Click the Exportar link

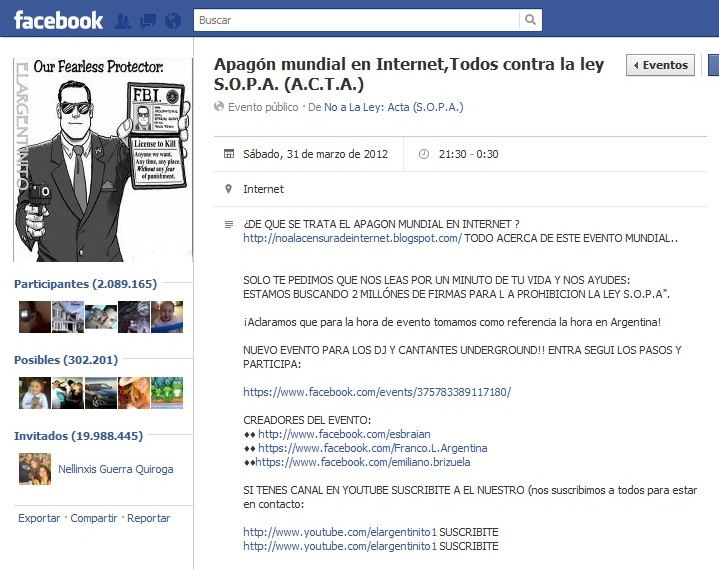click(x=39, y=518)
